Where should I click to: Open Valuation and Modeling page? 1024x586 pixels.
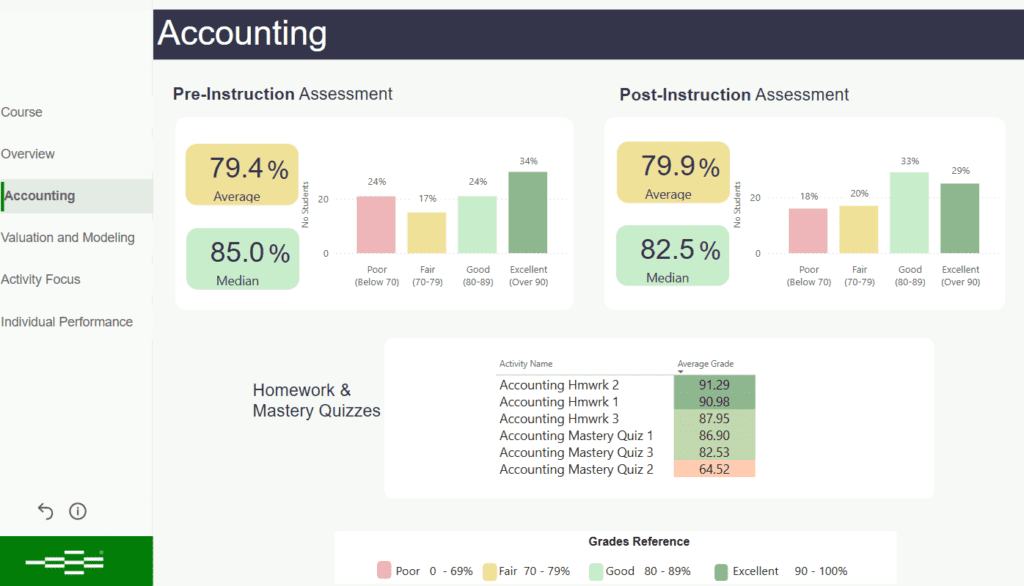pos(68,238)
